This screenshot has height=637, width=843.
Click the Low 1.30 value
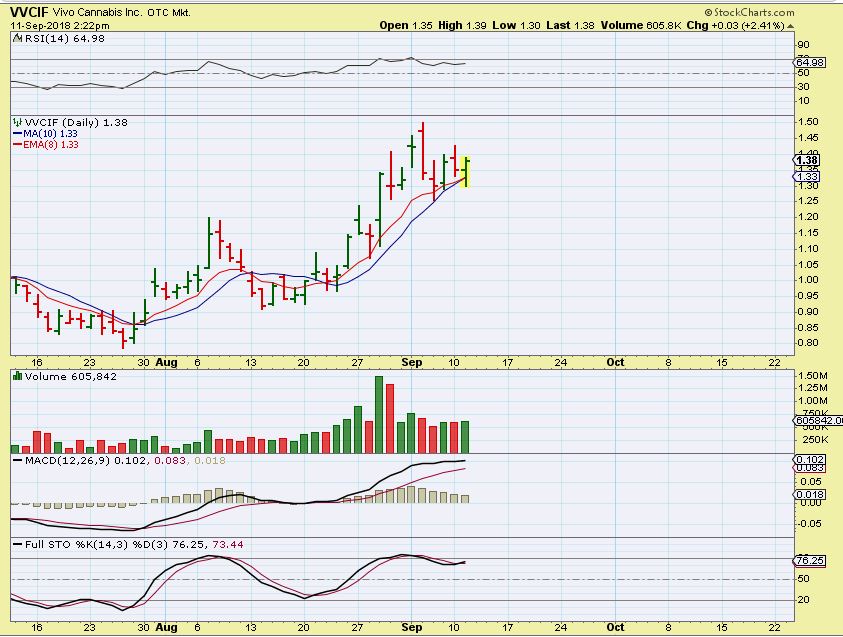[x=516, y=25]
